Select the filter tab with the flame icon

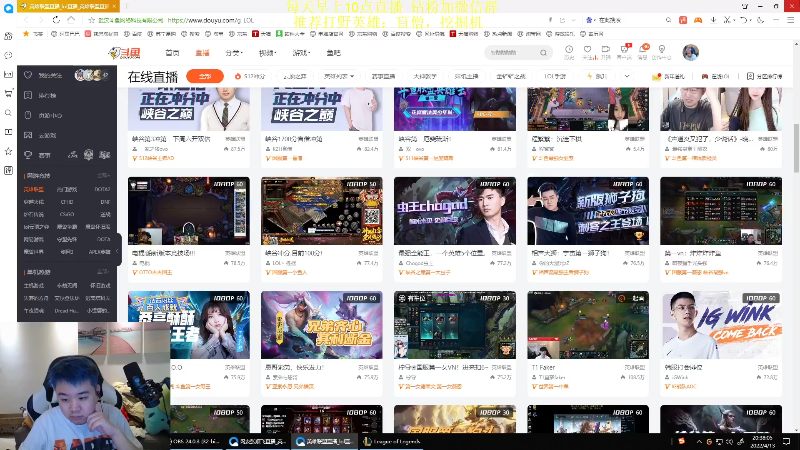click(251, 76)
